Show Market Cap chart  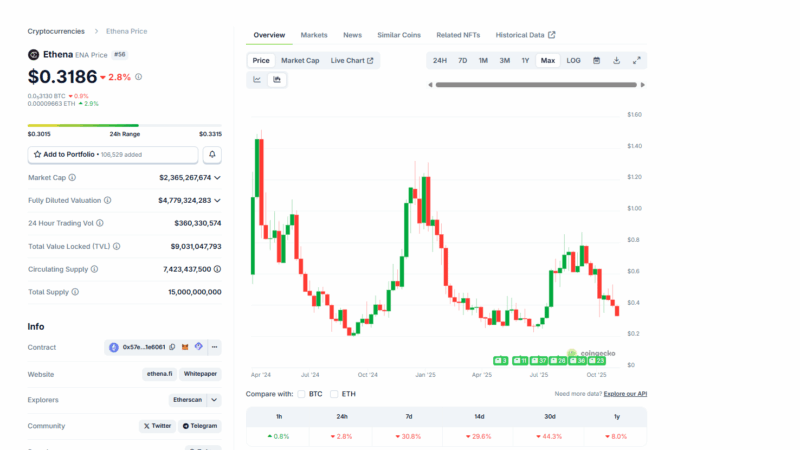coord(300,61)
